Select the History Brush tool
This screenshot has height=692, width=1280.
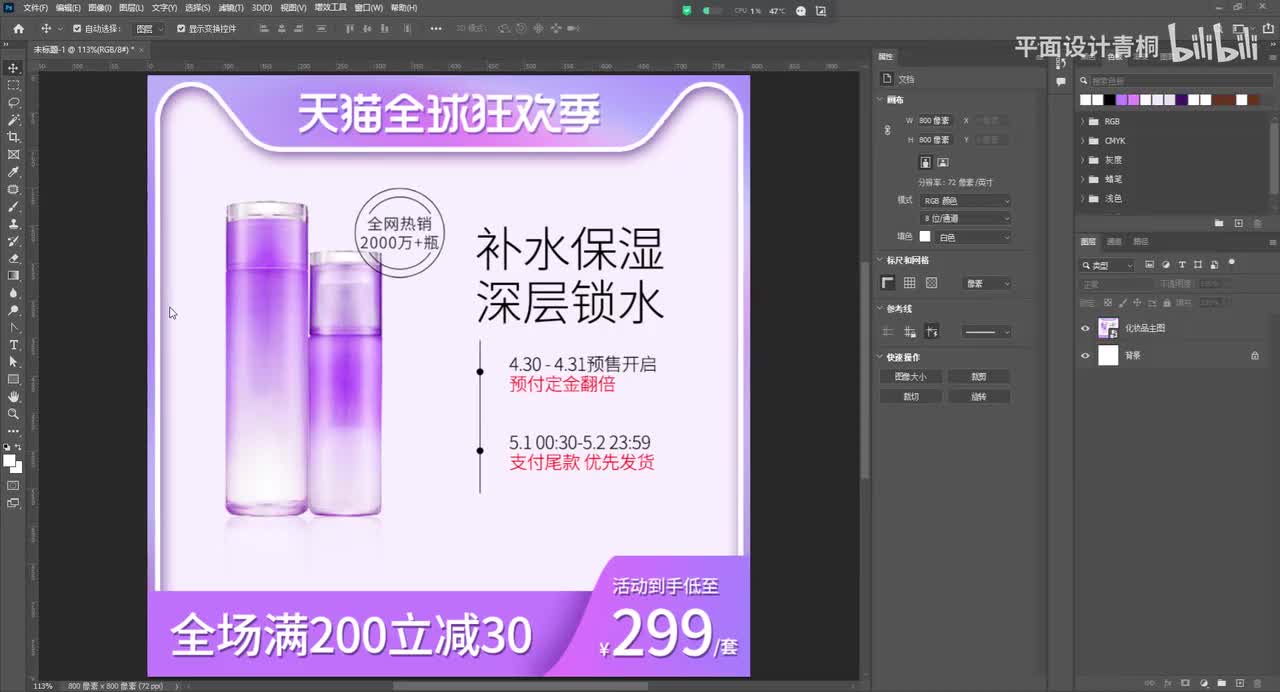[13, 241]
